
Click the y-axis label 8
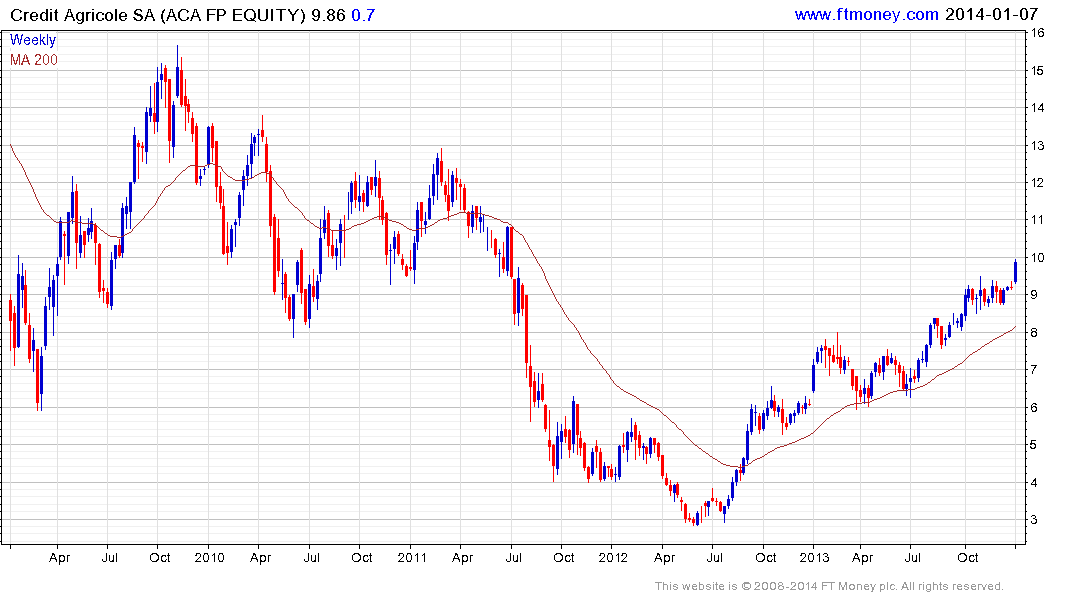(x=1034, y=333)
